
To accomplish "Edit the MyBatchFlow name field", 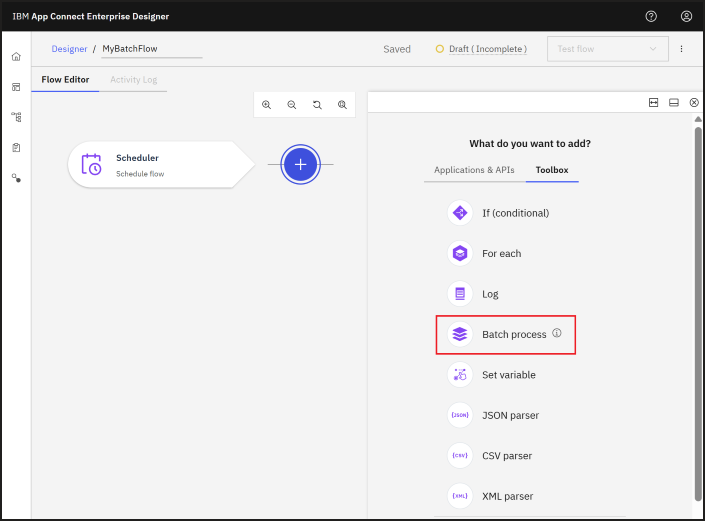I will point(152,49).
